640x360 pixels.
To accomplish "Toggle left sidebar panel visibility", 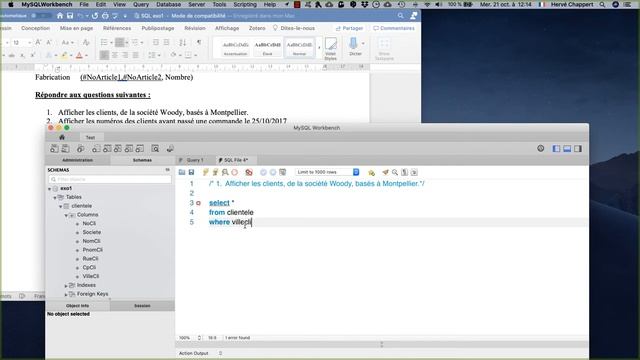I will [x=556, y=149].
